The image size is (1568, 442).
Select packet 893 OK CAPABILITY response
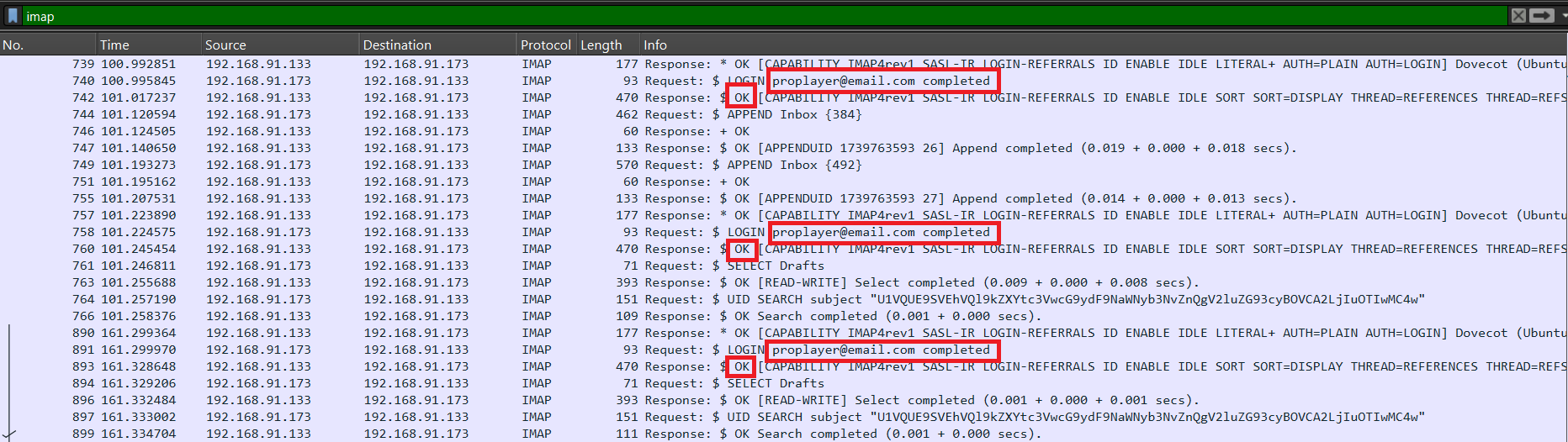click(421, 367)
